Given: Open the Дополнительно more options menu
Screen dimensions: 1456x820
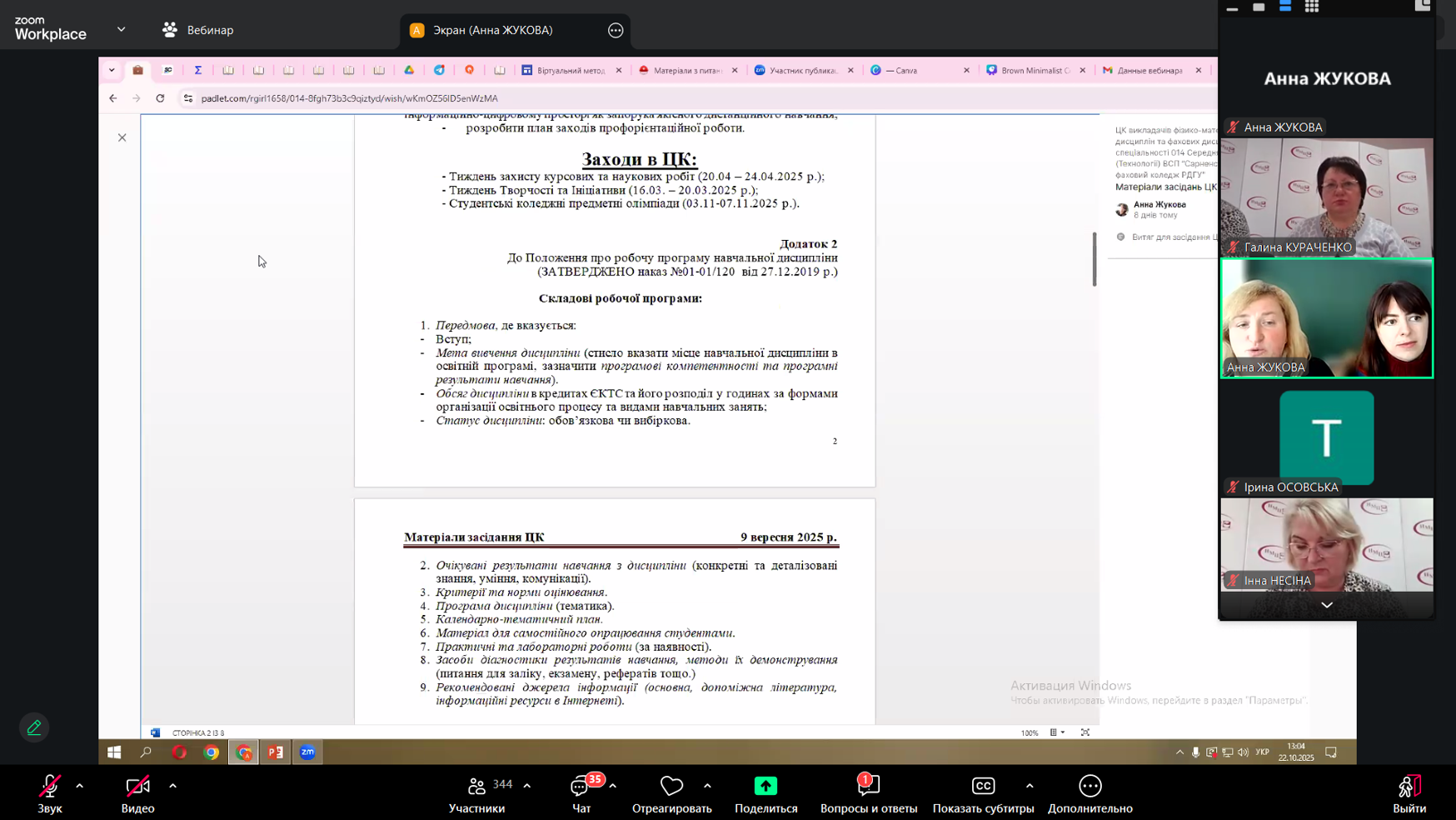Looking at the screenshot, I should 1090,793.
